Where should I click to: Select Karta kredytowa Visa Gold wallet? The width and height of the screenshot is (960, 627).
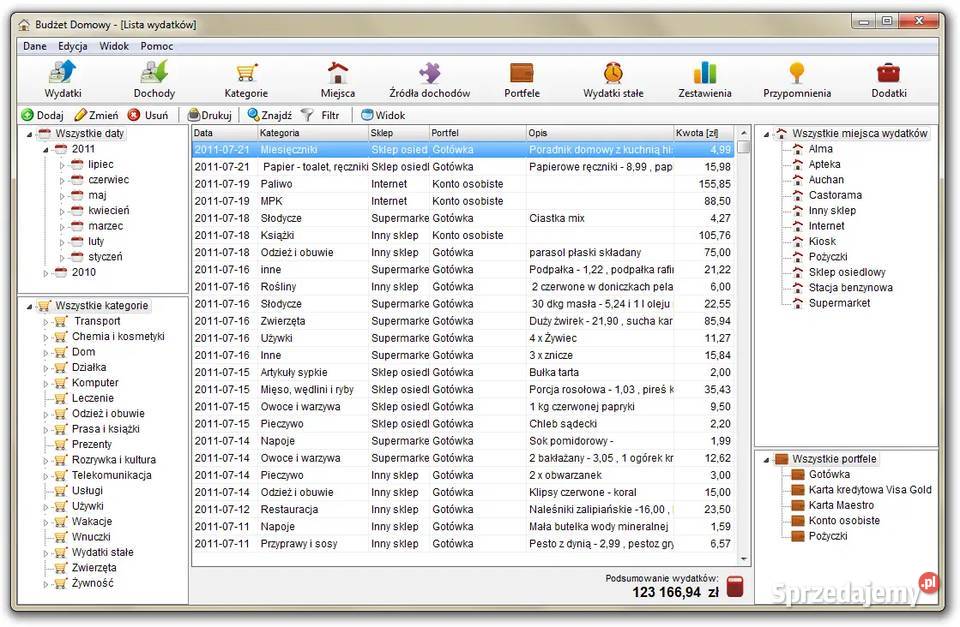point(869,490)
